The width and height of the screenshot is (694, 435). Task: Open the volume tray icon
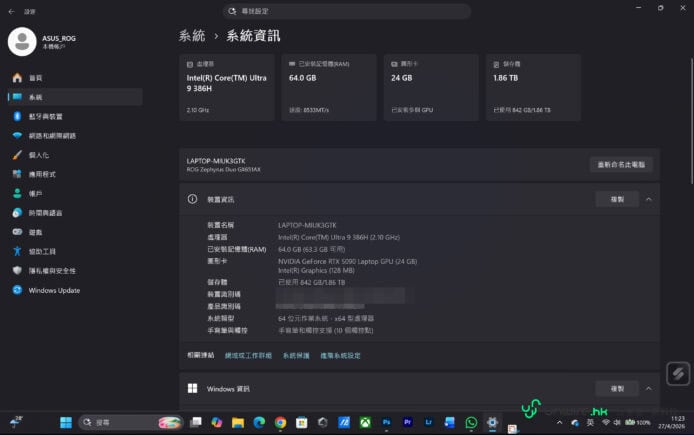617,423
